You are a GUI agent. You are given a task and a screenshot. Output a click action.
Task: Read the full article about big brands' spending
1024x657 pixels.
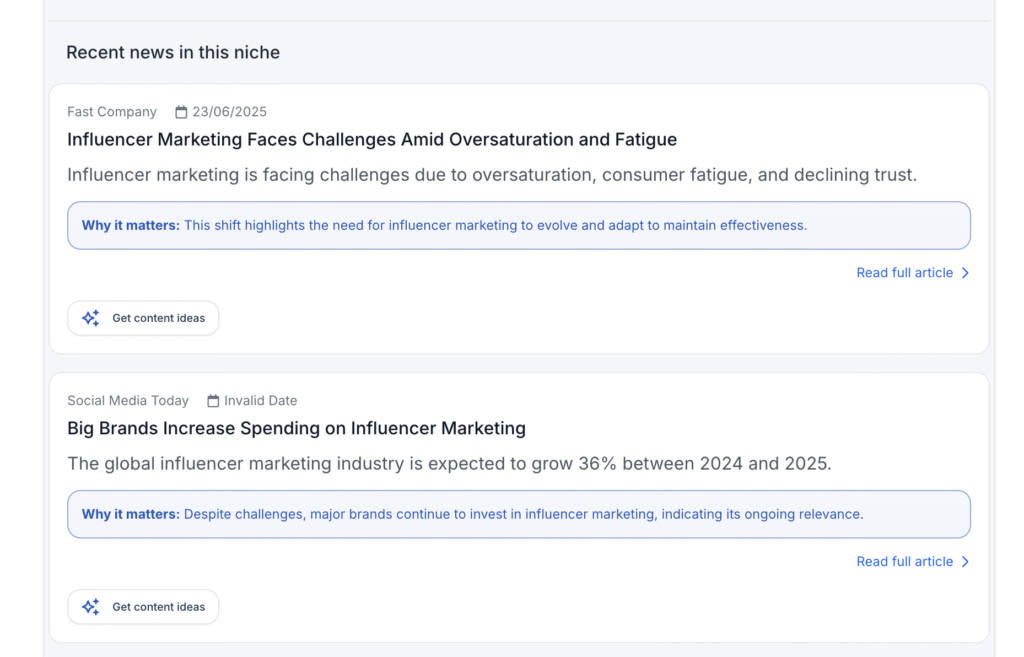point(904,562)
